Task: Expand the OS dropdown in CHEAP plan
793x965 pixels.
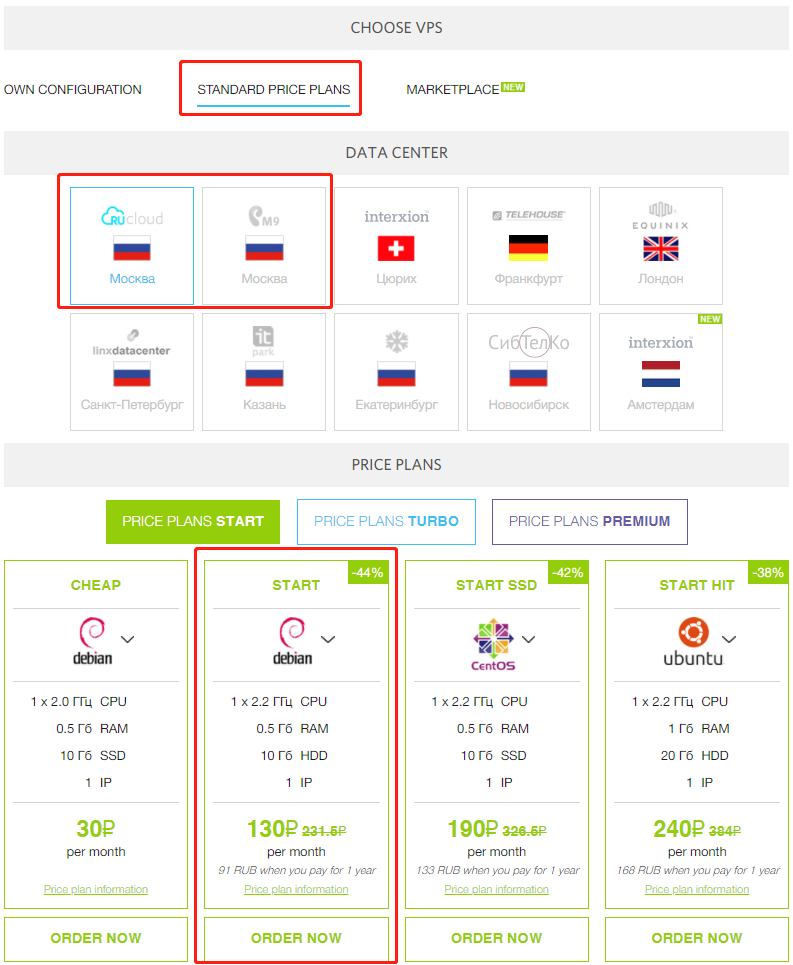Action: (127, 639)
